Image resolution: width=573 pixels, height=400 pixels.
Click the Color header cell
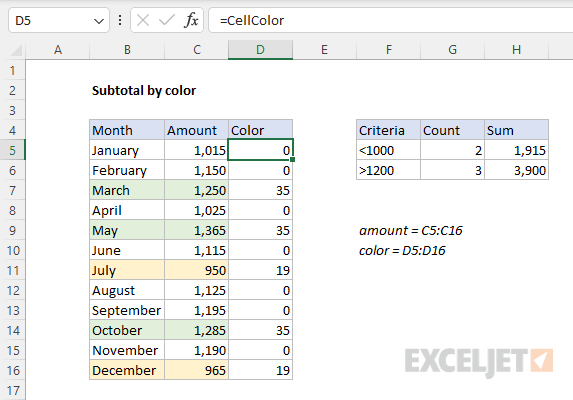tap(261, 130)
